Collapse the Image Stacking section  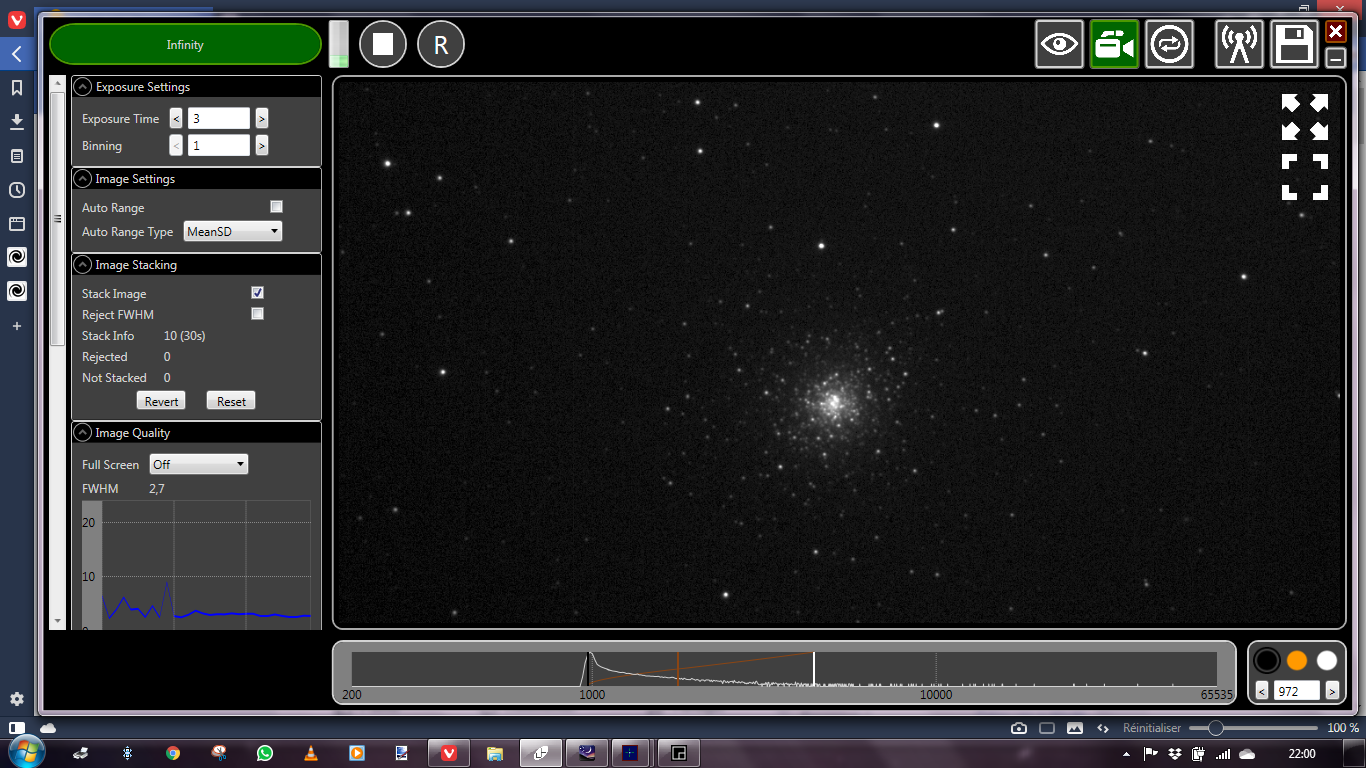point(84,265)
